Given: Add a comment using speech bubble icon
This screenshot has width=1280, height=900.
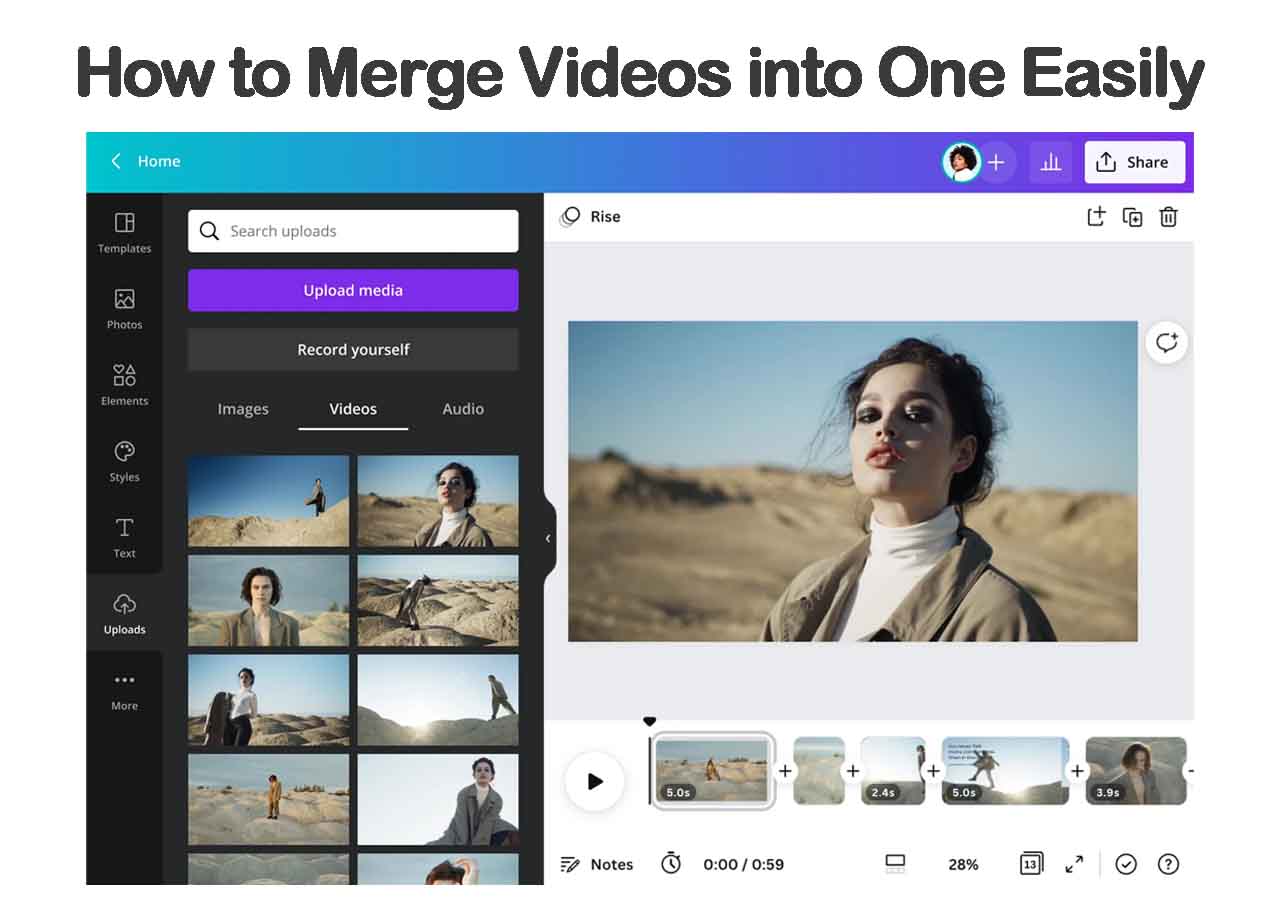Looking at the screenshot, I should (1166, 343).
